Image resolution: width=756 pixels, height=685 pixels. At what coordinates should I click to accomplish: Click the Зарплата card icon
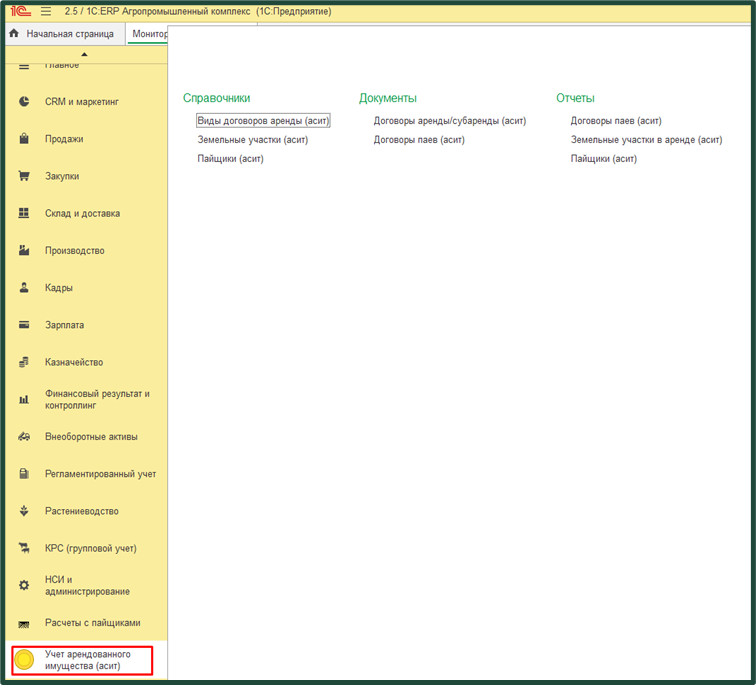[x=24, y=325]
